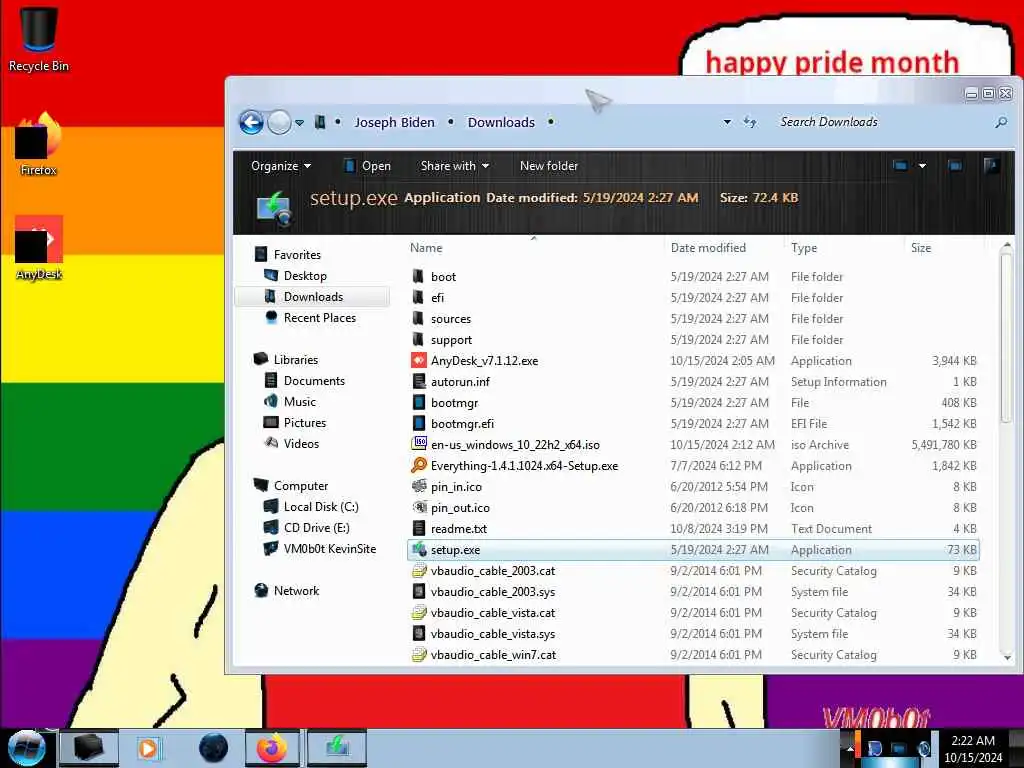This screenshot has height=768, width=1024.
Task: Open the Organize menu
Action: point(281,166)
